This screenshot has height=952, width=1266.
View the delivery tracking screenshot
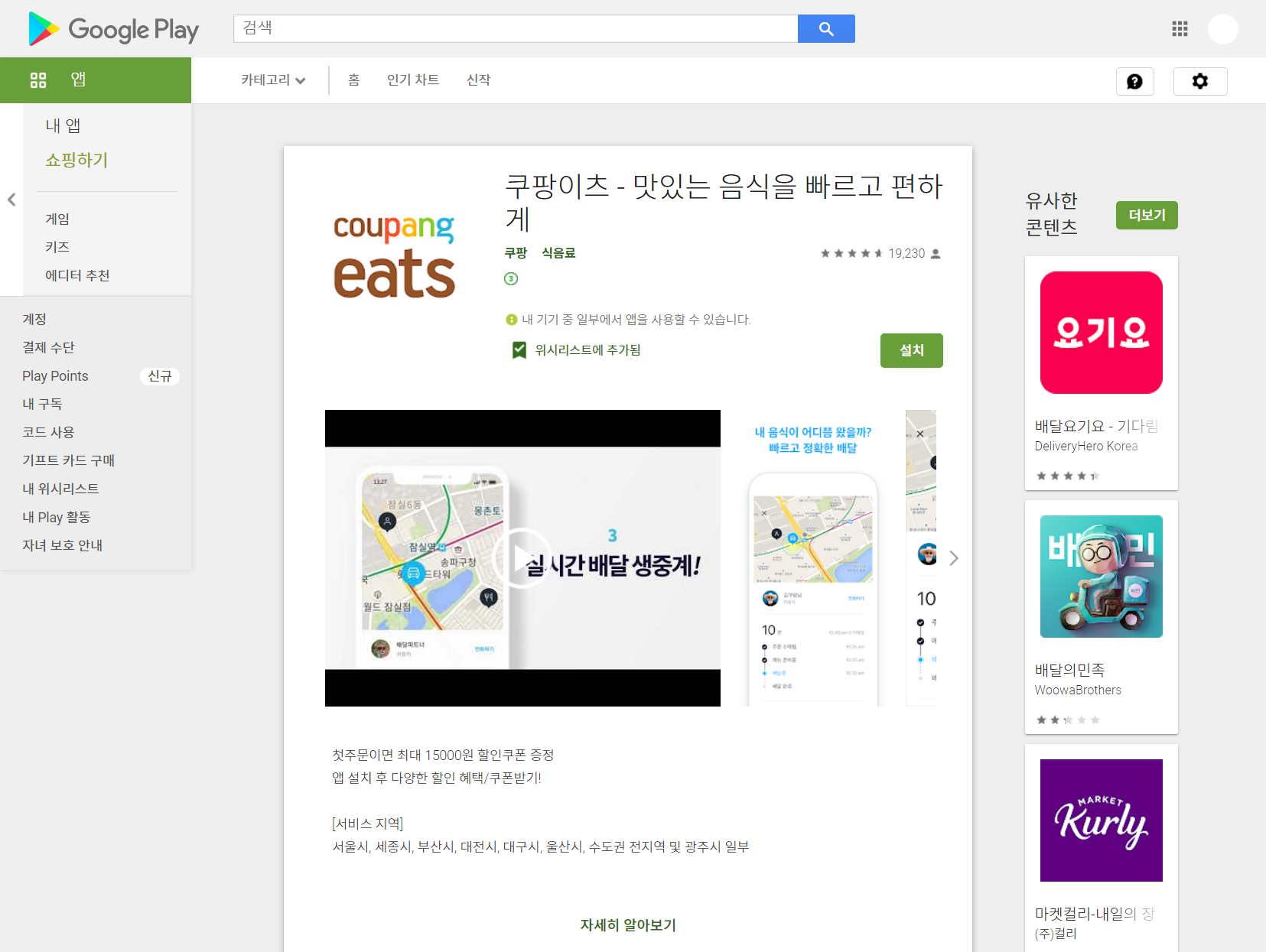click(x=813, y=558)
